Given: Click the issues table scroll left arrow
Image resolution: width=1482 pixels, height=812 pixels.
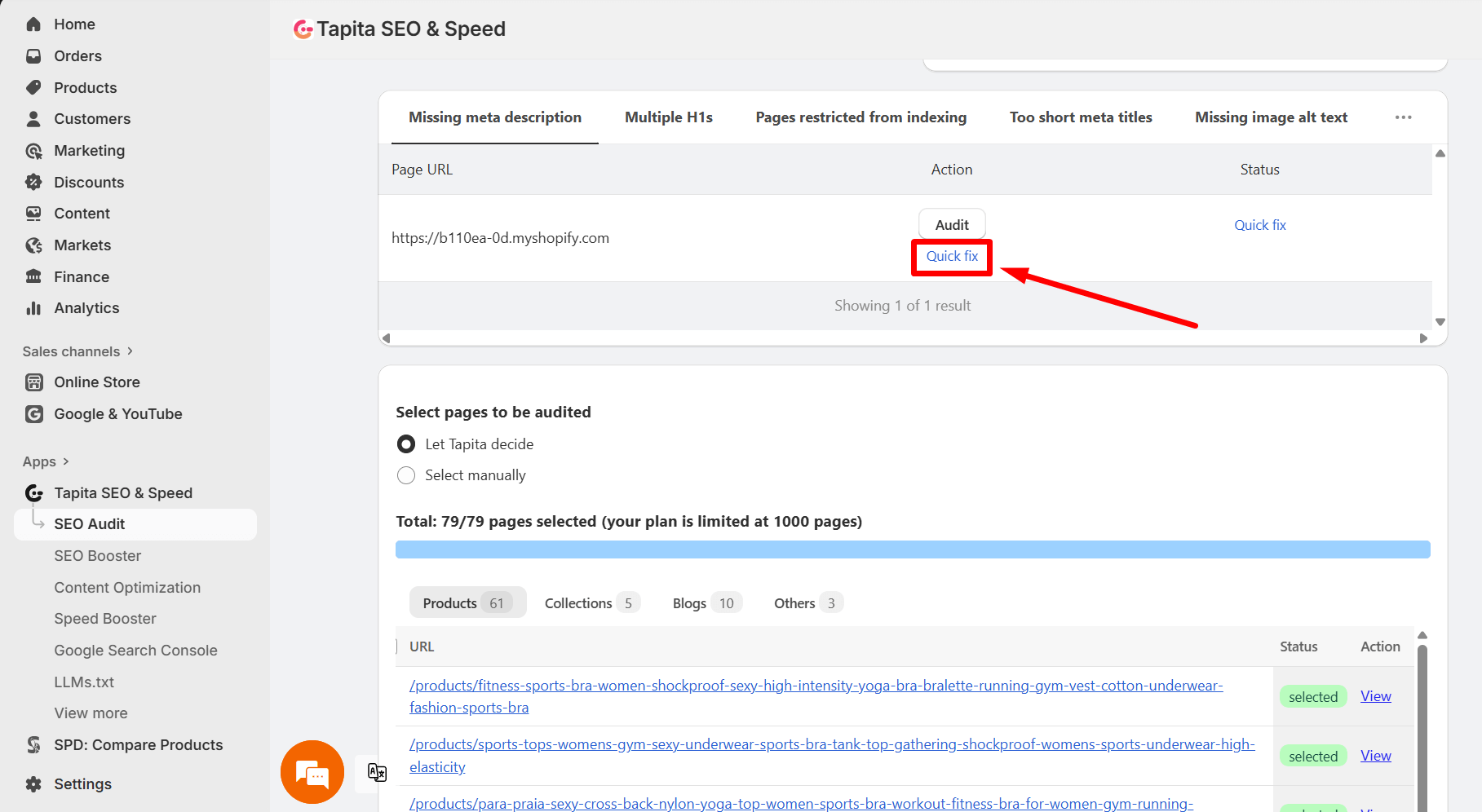Looking at the screenshot, I should click(387, 338).
